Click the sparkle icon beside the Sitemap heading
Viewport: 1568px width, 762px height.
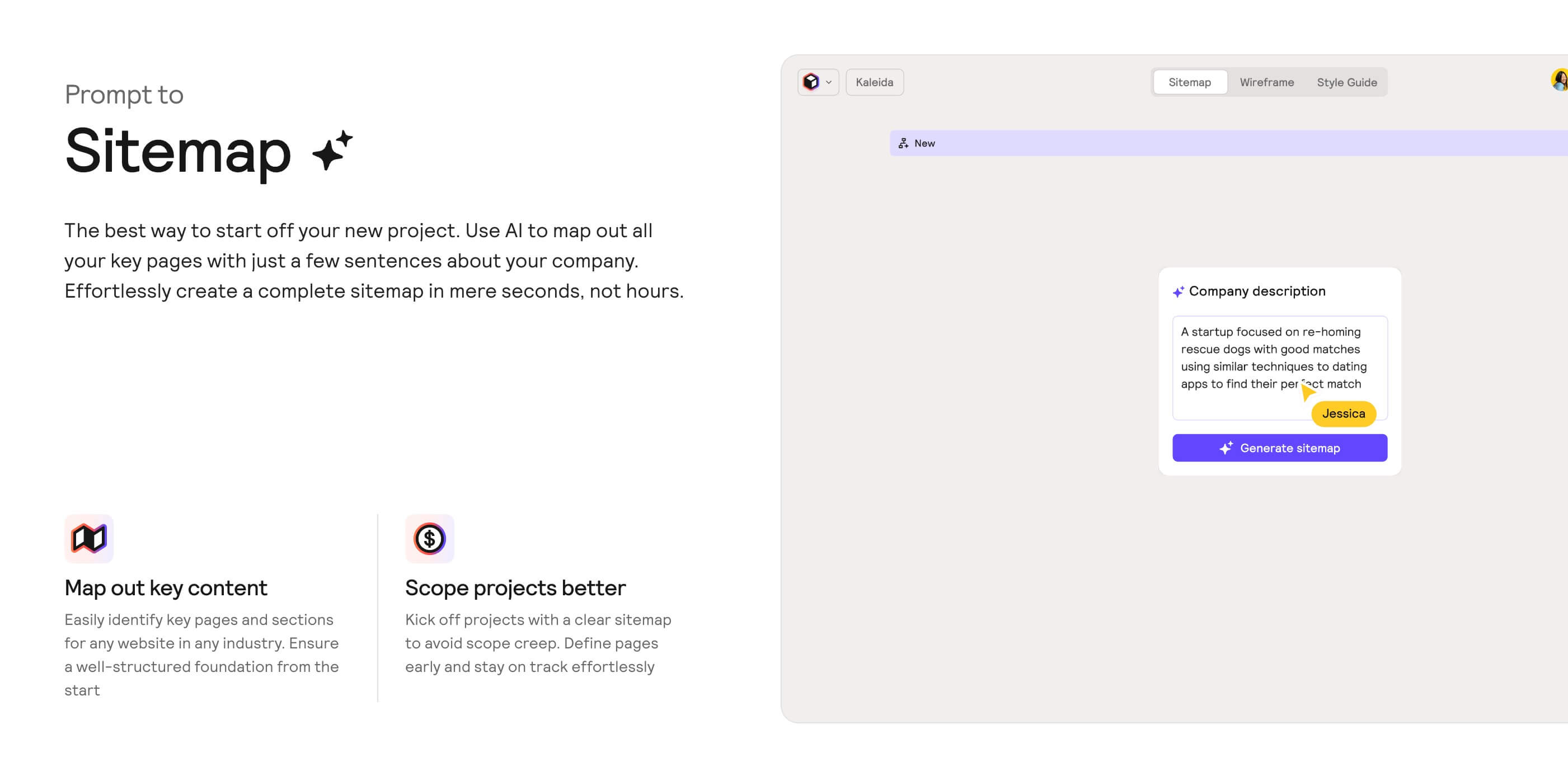(332, 150)
